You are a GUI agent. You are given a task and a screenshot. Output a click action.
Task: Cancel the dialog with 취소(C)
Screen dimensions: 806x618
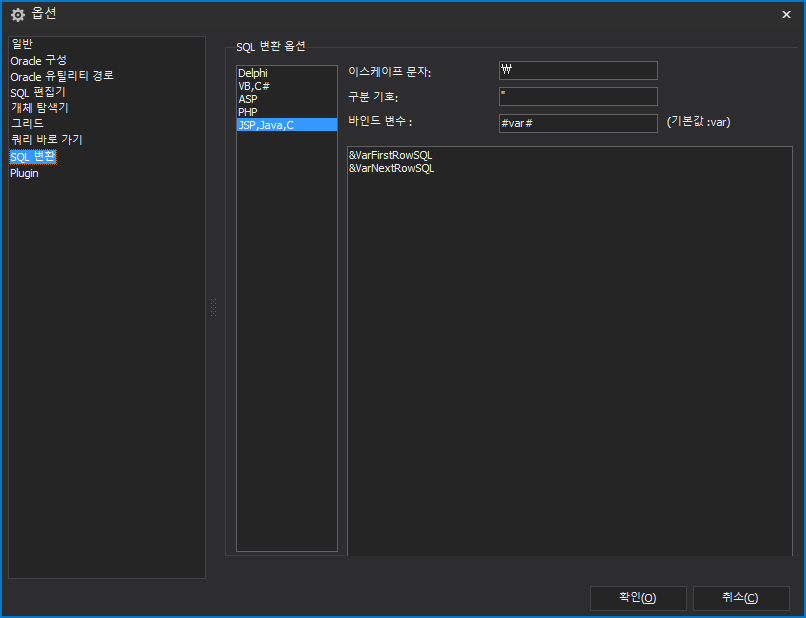point(741,598)
